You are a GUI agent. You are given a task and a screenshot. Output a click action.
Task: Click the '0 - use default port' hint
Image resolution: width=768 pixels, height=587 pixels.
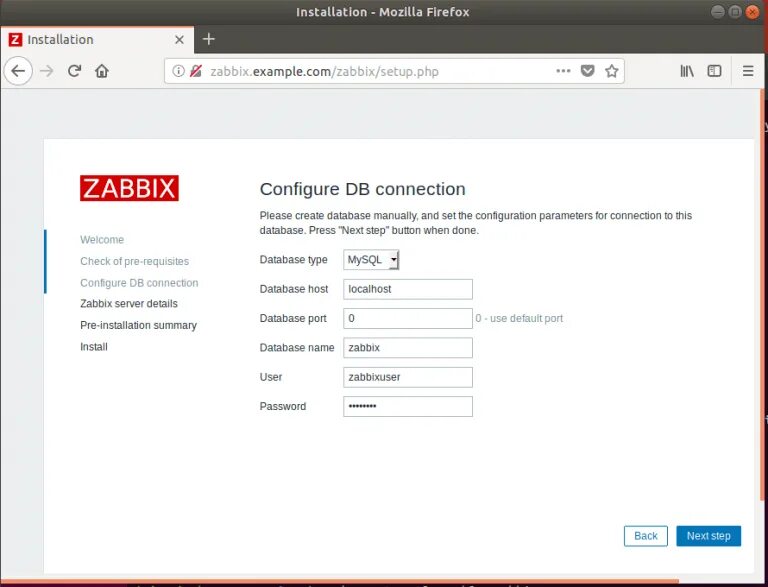pyautogui.click(x=519, y=318)
